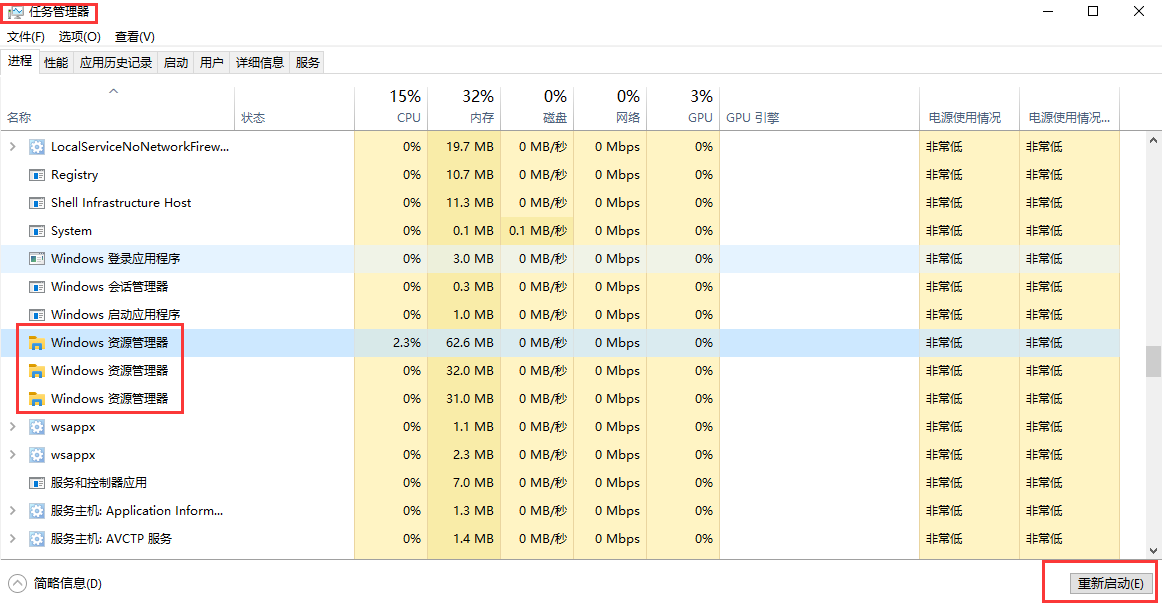Expand 服务主机: Application Inform group
The width and height of the screenshot is (1162, 608).
(x=13, y=511)
